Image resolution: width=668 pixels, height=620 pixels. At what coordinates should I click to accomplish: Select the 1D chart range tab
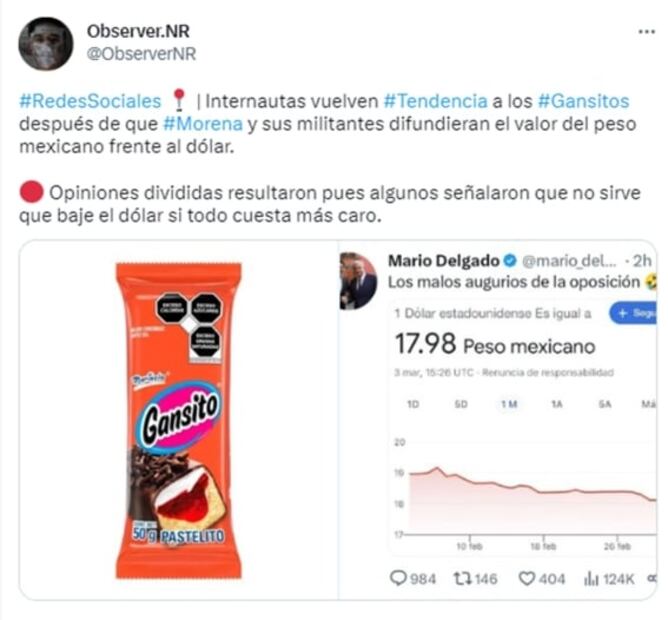click(x=413, y=404)
